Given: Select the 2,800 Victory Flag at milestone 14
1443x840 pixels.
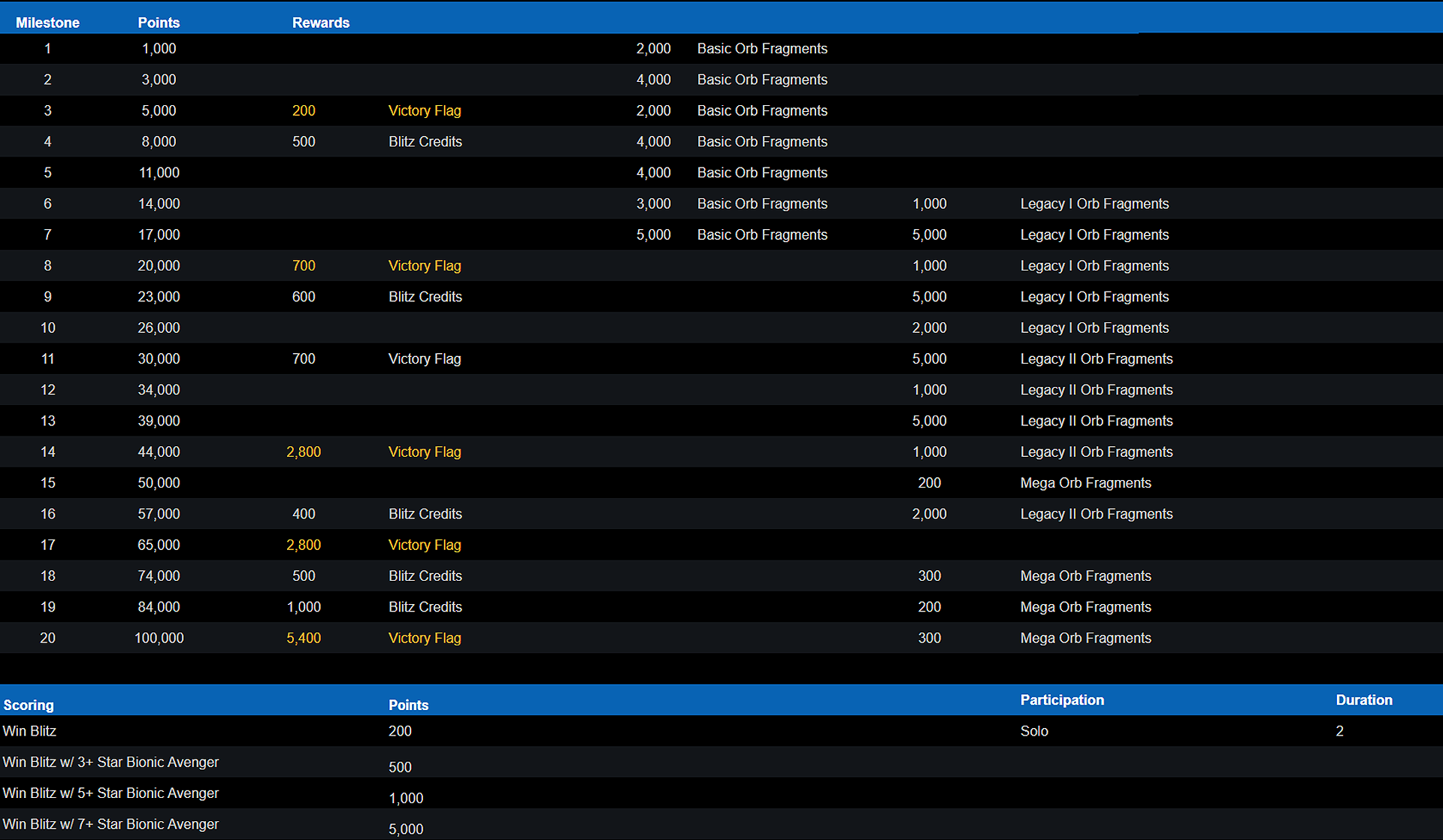Looking at the screenshot, I should coord(304,452).
